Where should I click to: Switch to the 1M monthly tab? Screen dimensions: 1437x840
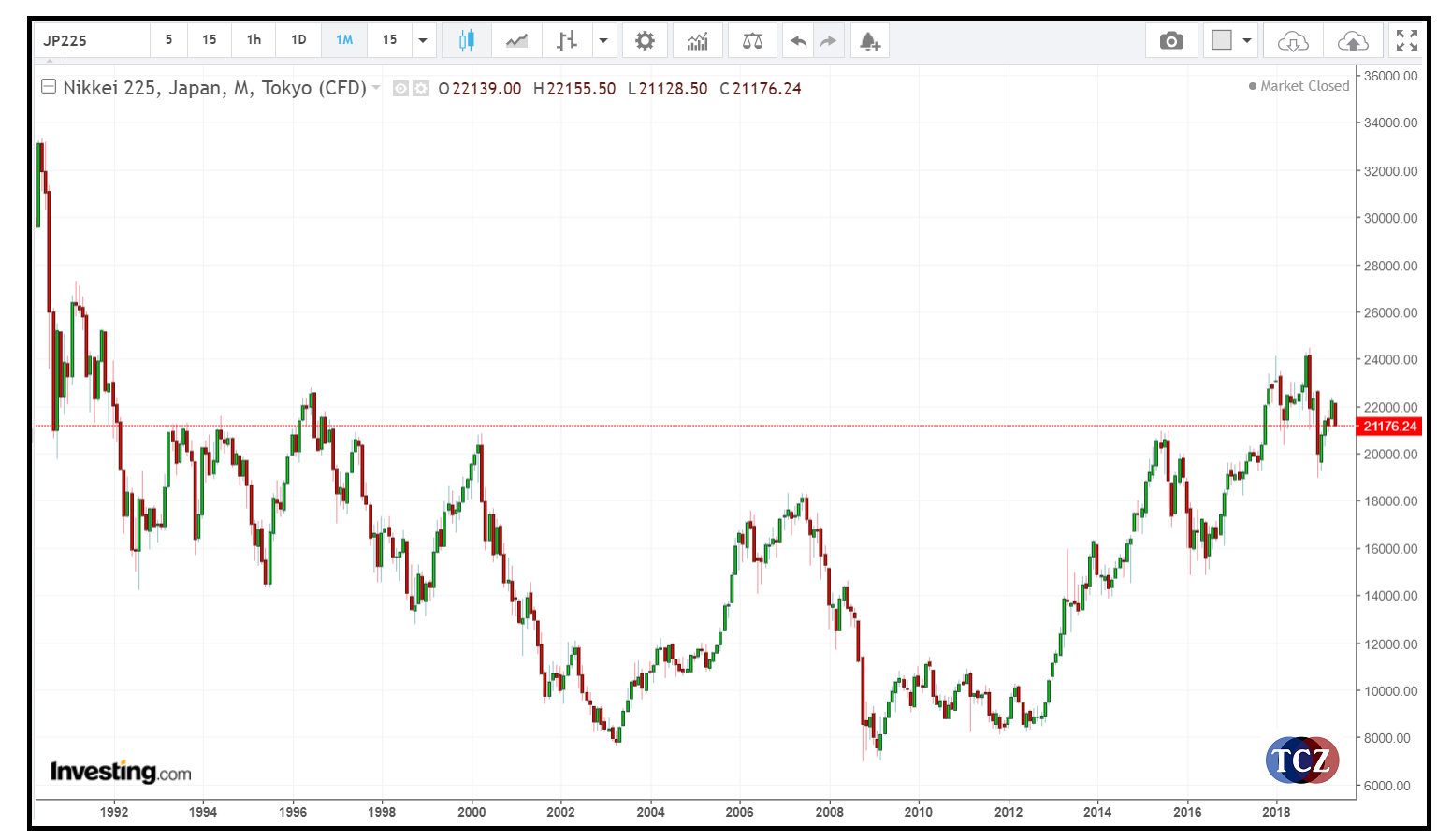coord(344,40)
